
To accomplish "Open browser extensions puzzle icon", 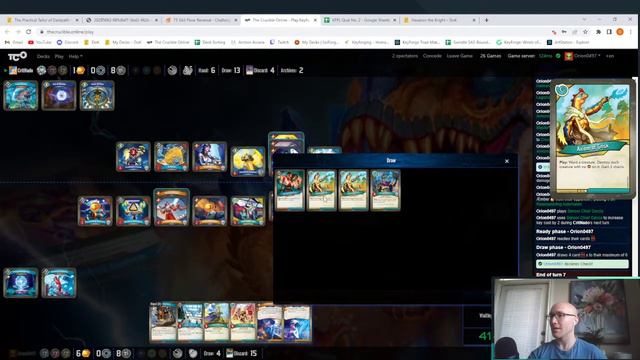I will point(598,31).
